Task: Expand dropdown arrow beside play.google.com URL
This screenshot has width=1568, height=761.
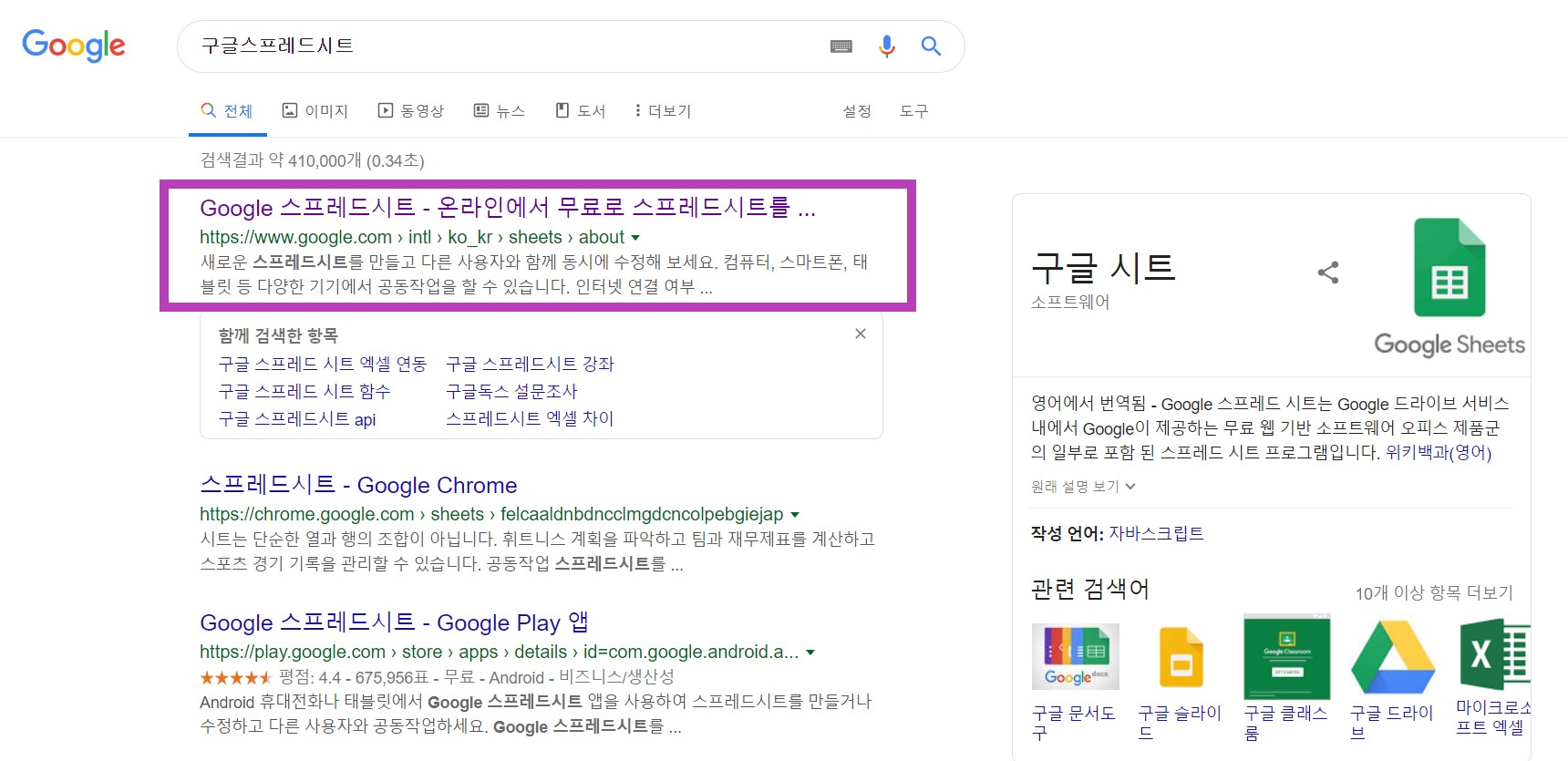Action: [x=810, y=653]
